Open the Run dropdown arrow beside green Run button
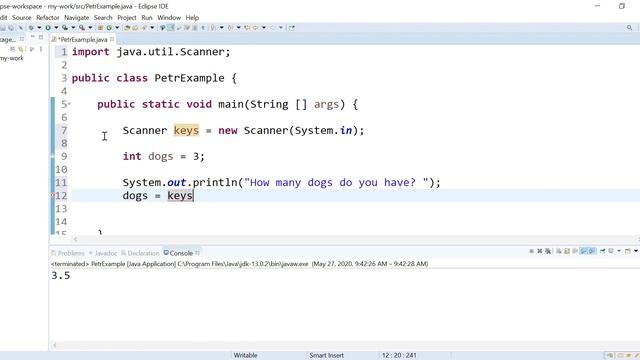The image size is (640, 360). click(56, 28)
